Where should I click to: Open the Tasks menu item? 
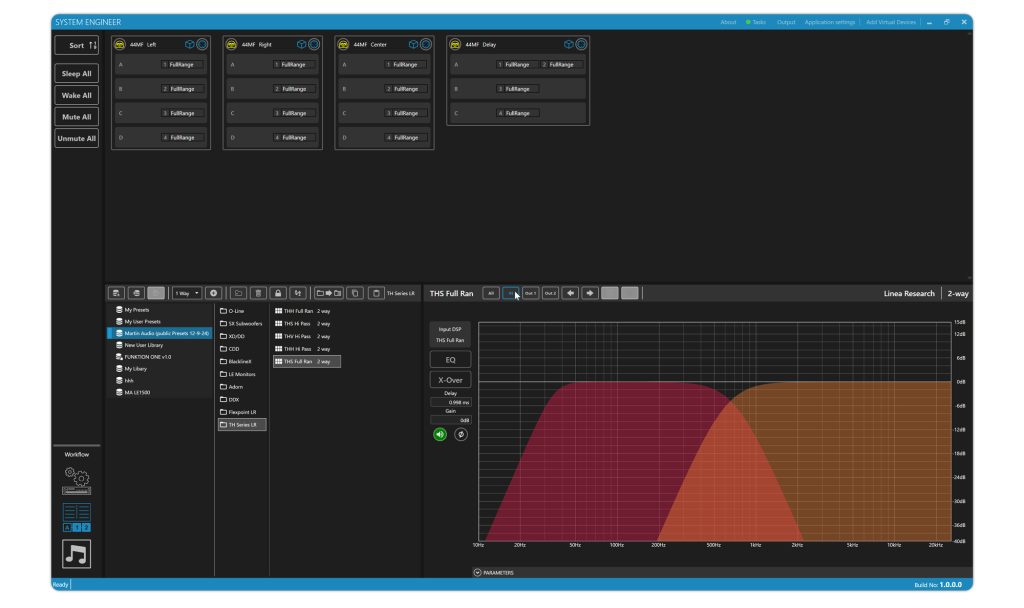click(756, 22)
